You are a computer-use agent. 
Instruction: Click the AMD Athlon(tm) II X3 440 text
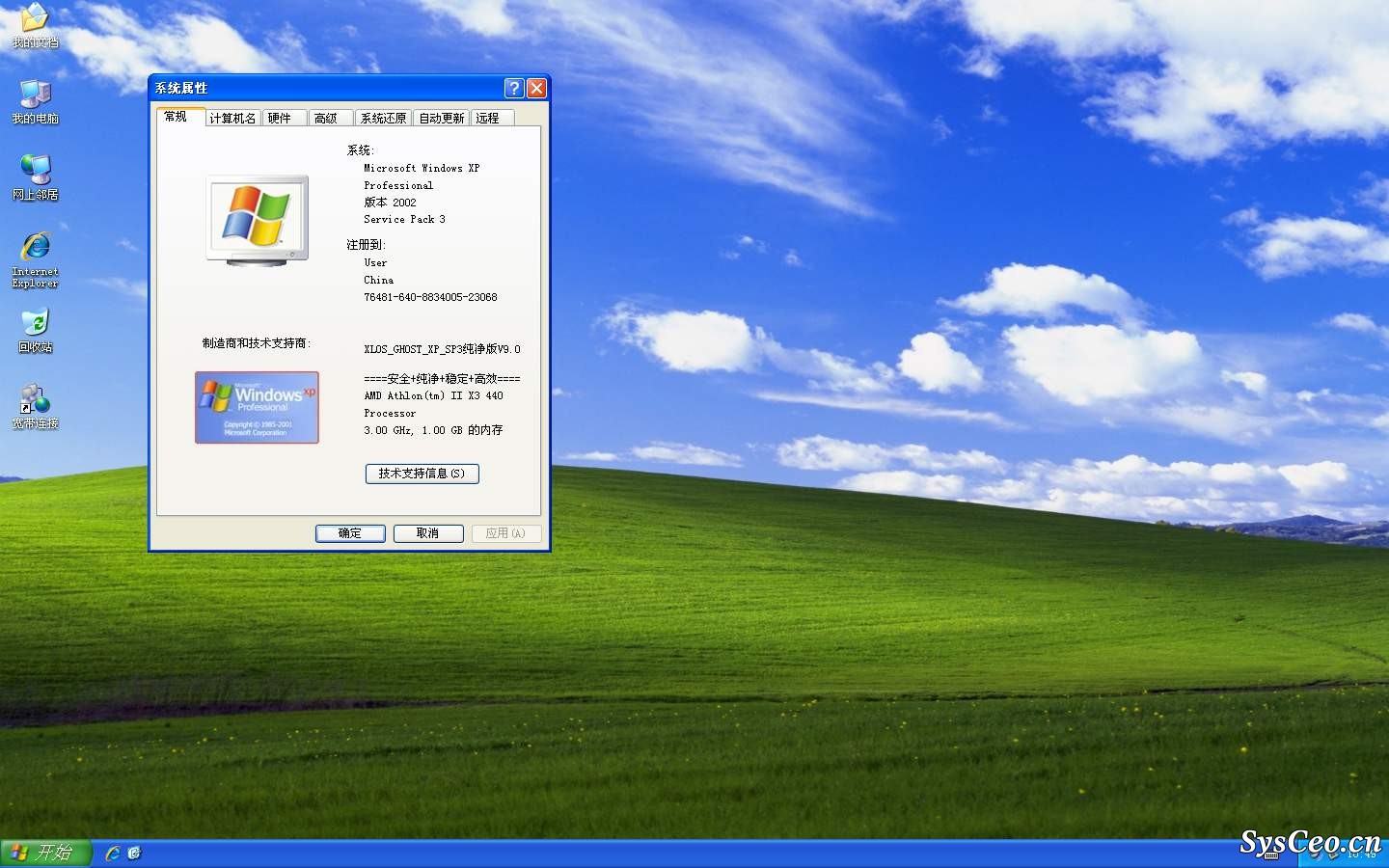click(x=433, y=395)
